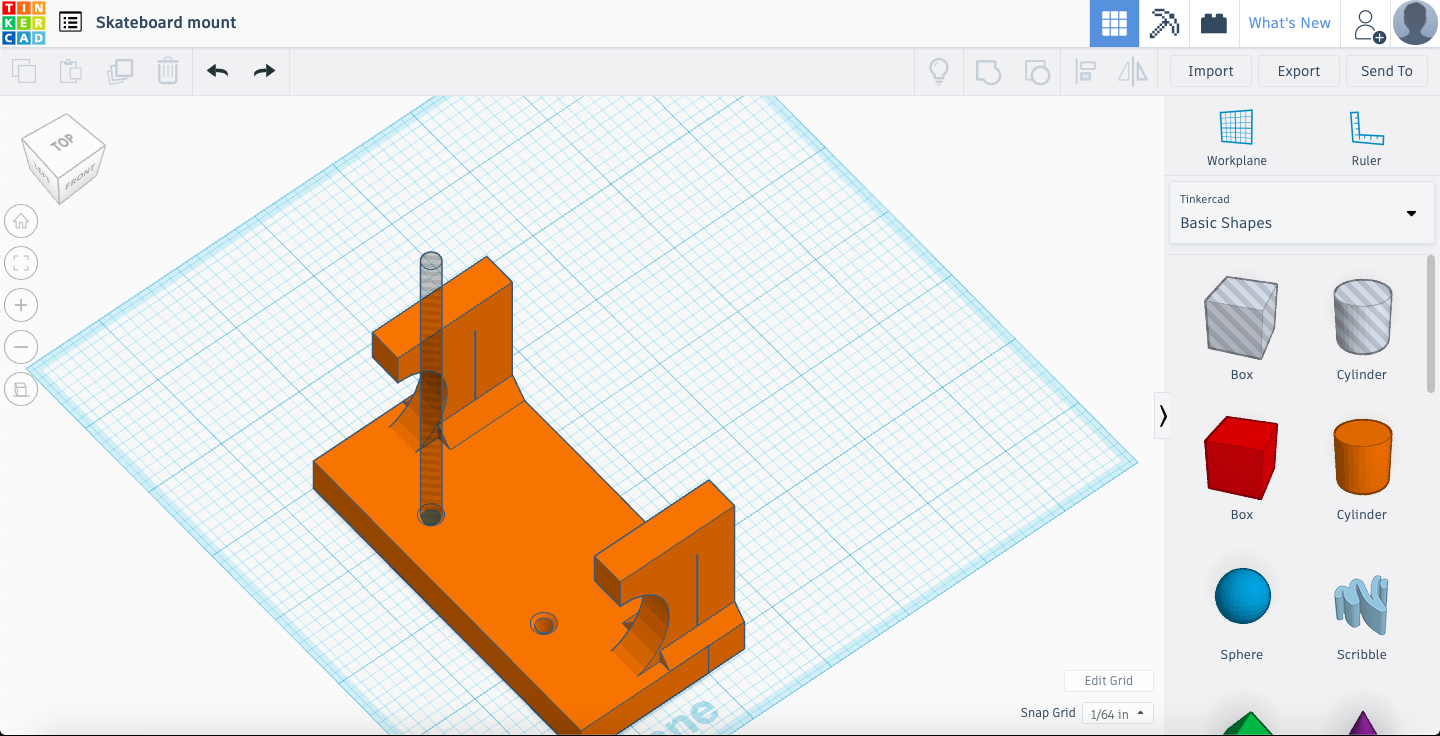This screenshot has width=1440, height=736.
Task: Invite a collaborator with add-person icon
Action: pos(1367,24)
